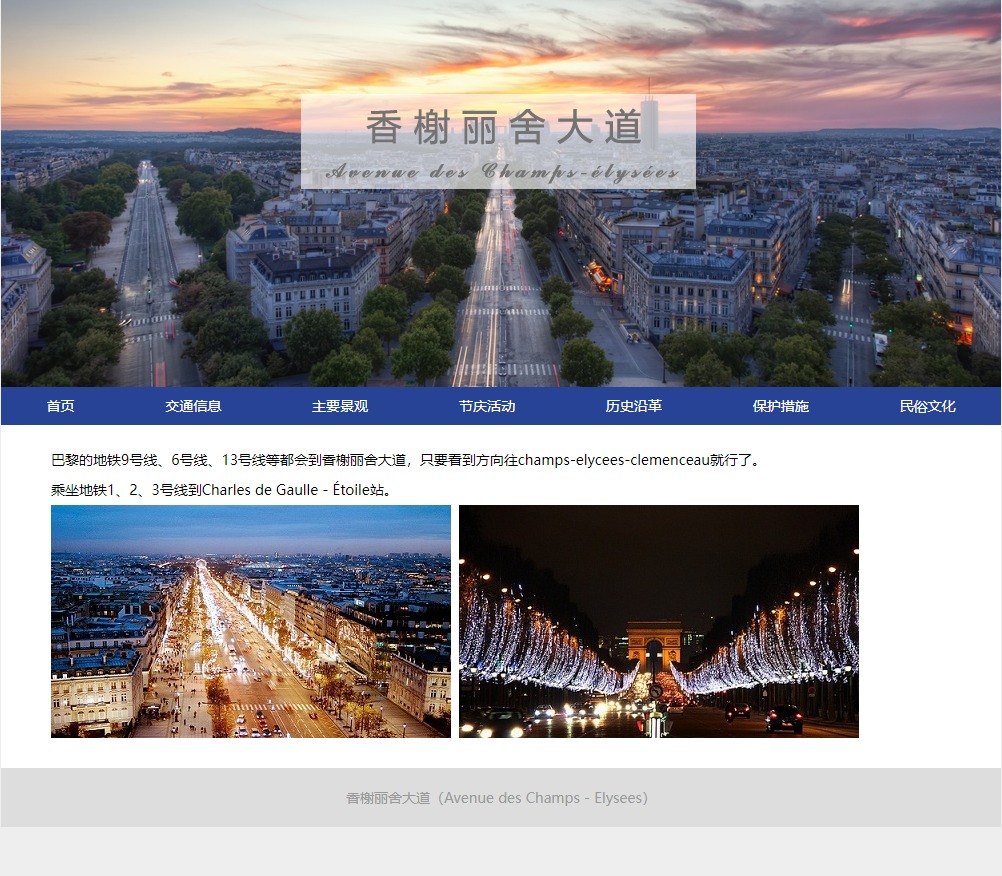Click the 香榭丽舍大道 banner title
This screenshot has width=1002, height=876.
coord(503,128)
